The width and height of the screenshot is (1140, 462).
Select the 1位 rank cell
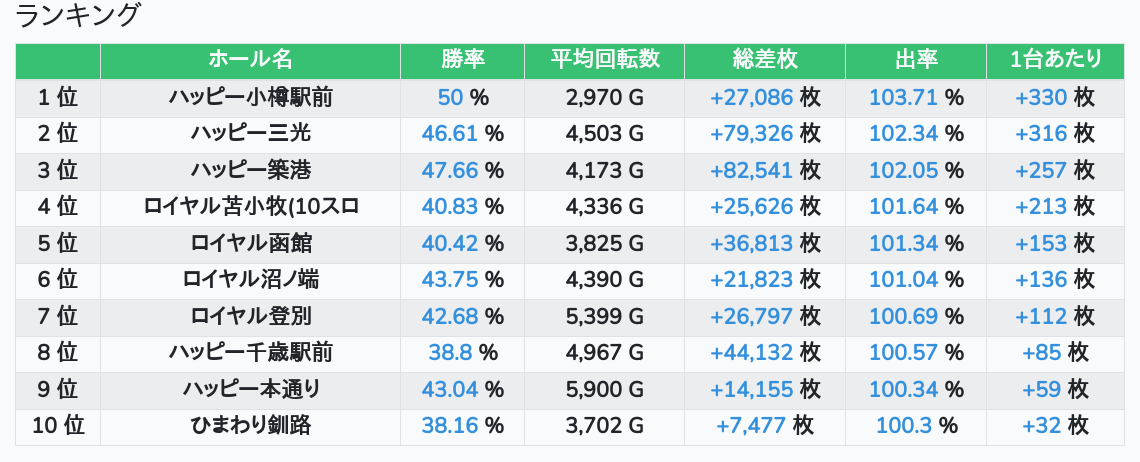[57, 98]
